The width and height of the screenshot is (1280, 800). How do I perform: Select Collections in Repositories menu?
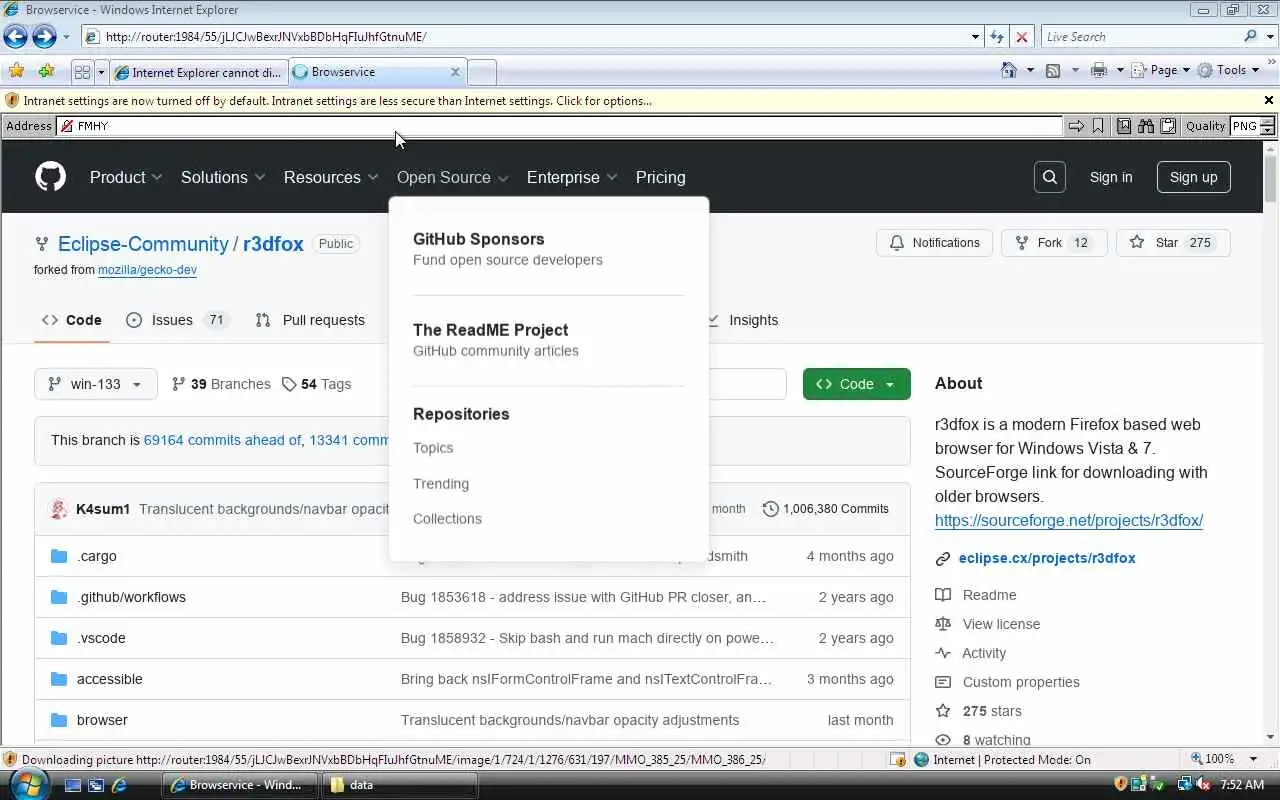point(447,519)
